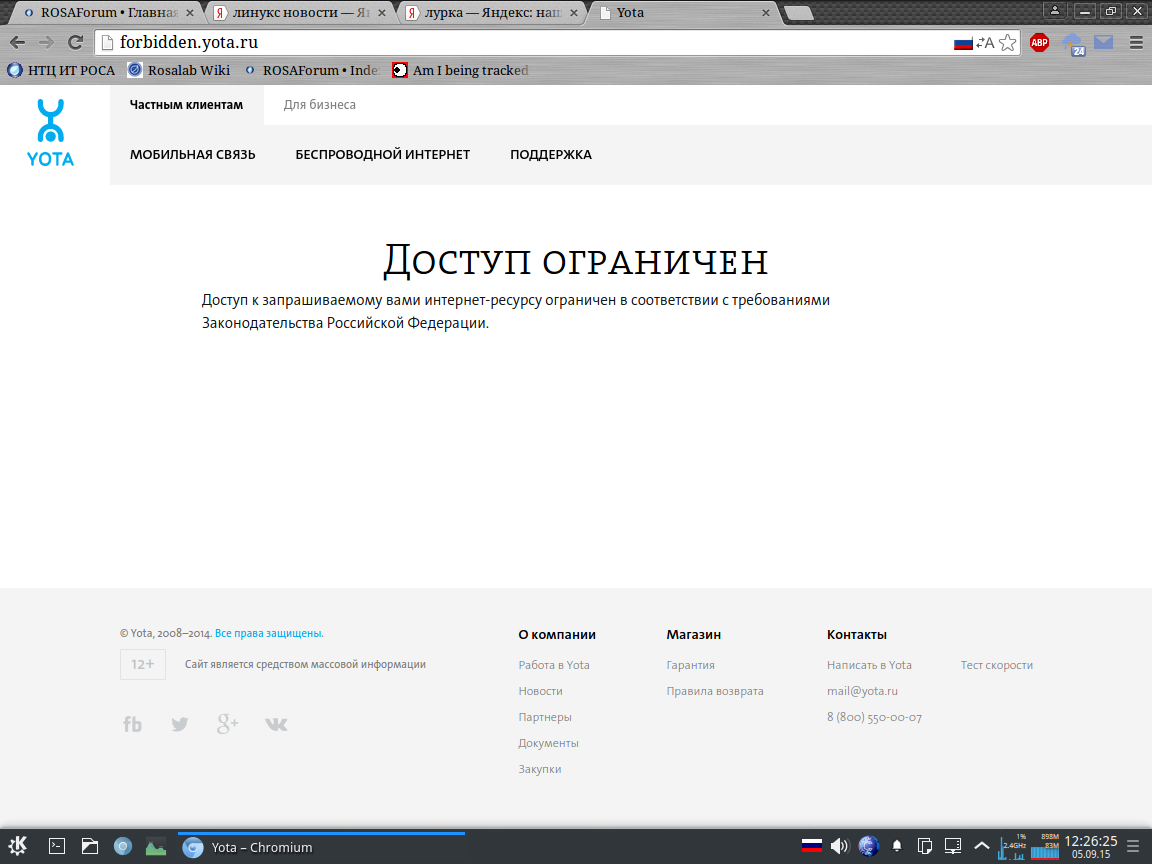Image resolution: width=1152 pixels, height=864 pixels.
Task: Click the mail@yota.ru email link
Action: [x=863, y=691]
